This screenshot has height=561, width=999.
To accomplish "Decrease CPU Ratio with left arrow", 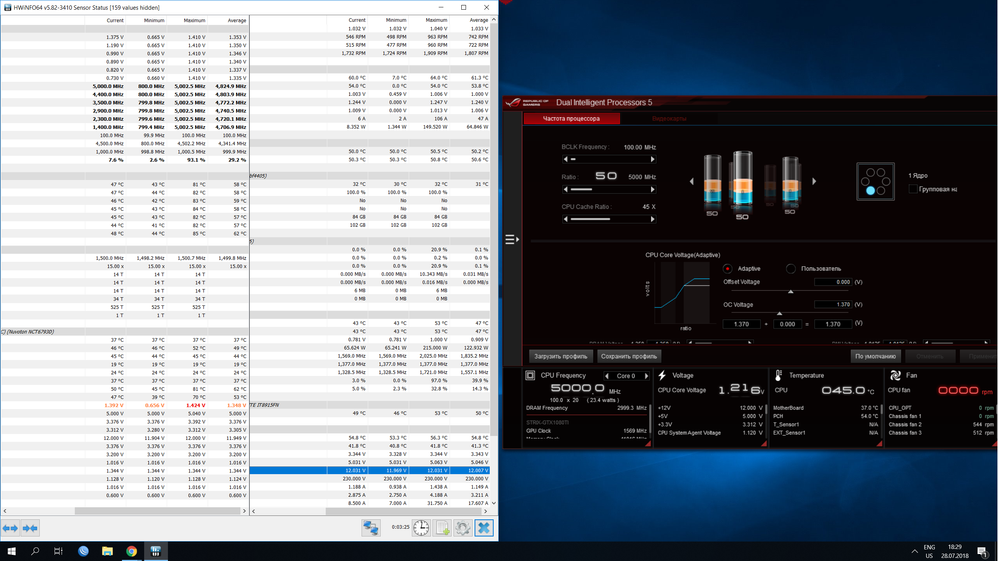I will [566, 189].
